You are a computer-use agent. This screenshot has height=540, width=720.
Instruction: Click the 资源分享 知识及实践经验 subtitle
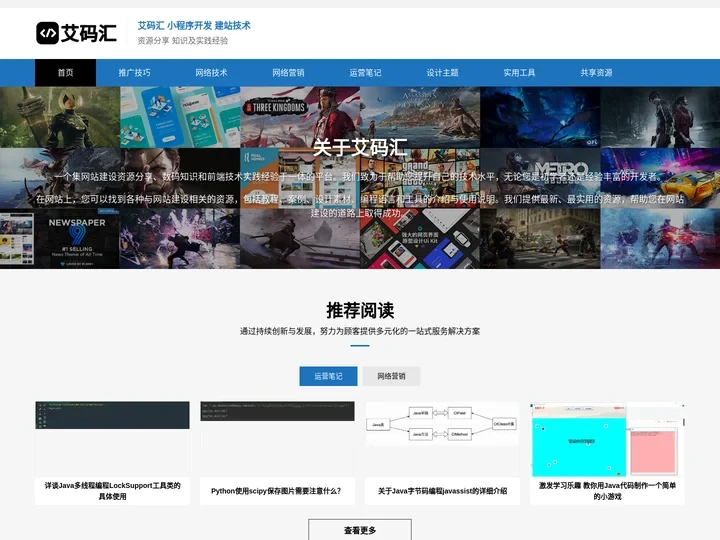tap(183, 41)
